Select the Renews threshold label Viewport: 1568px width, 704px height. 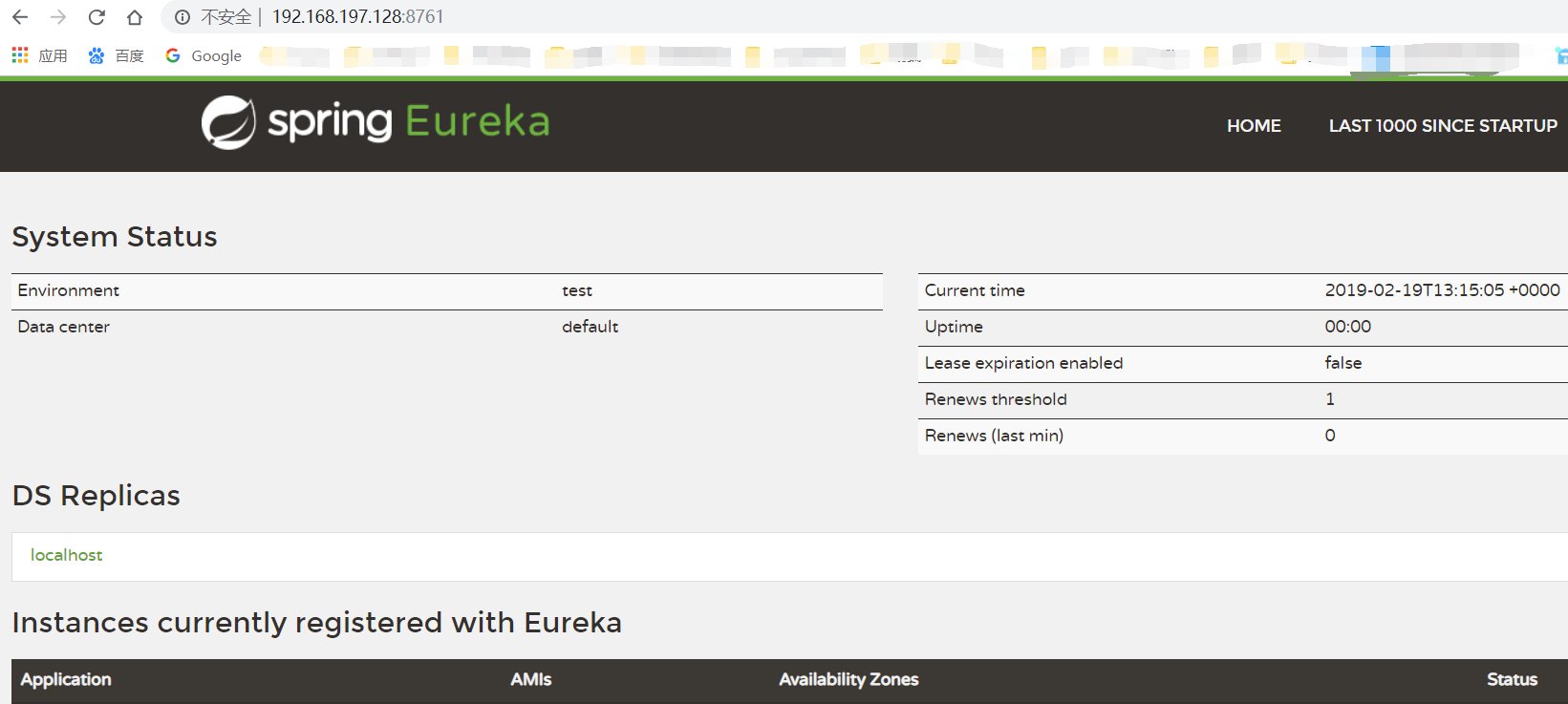(x=996, y=399)
